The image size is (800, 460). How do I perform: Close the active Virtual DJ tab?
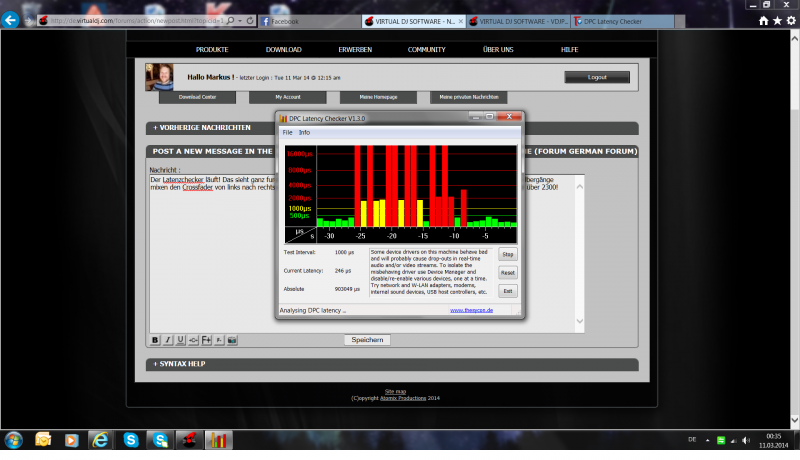tap(460, 21)
